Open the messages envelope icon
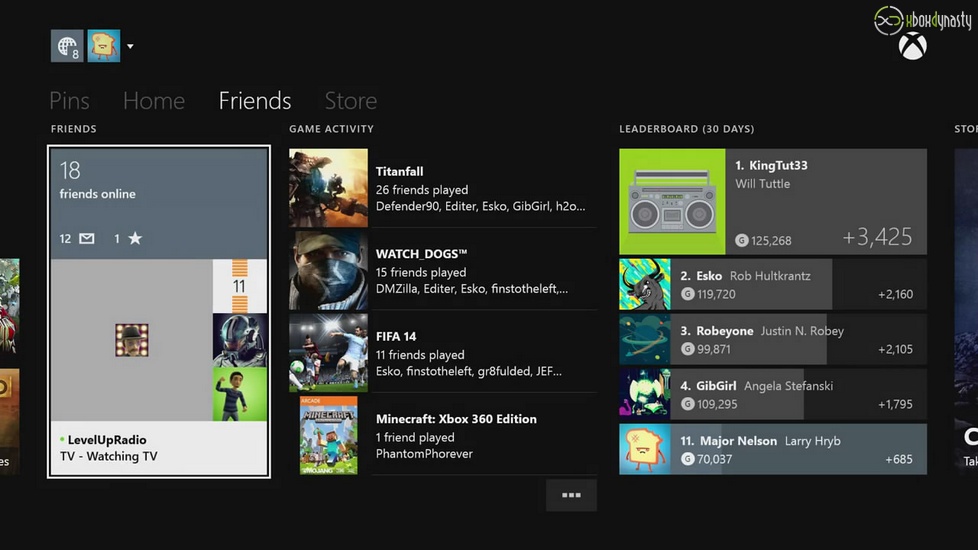The height and width of the screenshot is (550, 978). (x=86, y=238)
